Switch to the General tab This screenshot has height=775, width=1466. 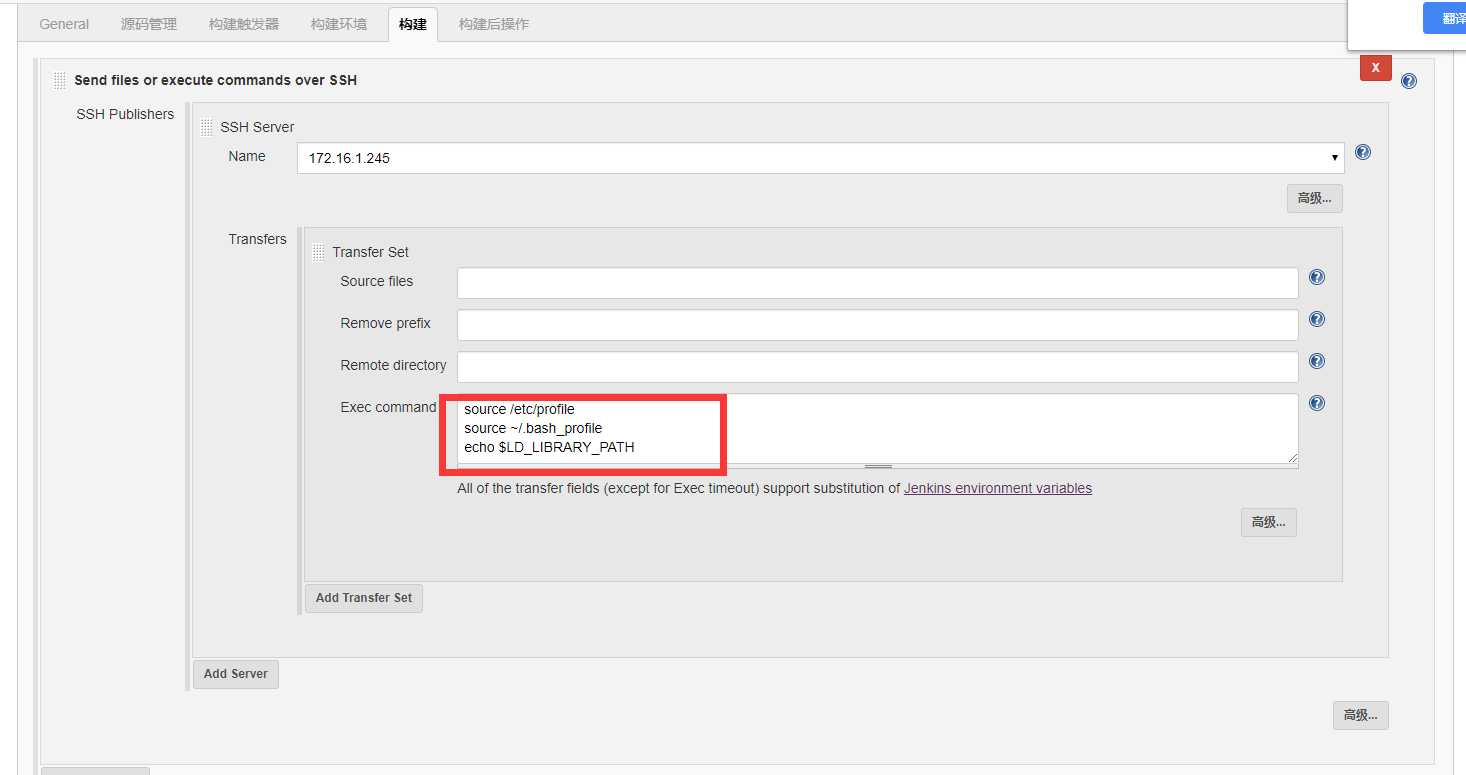click(x=64, y=24)
